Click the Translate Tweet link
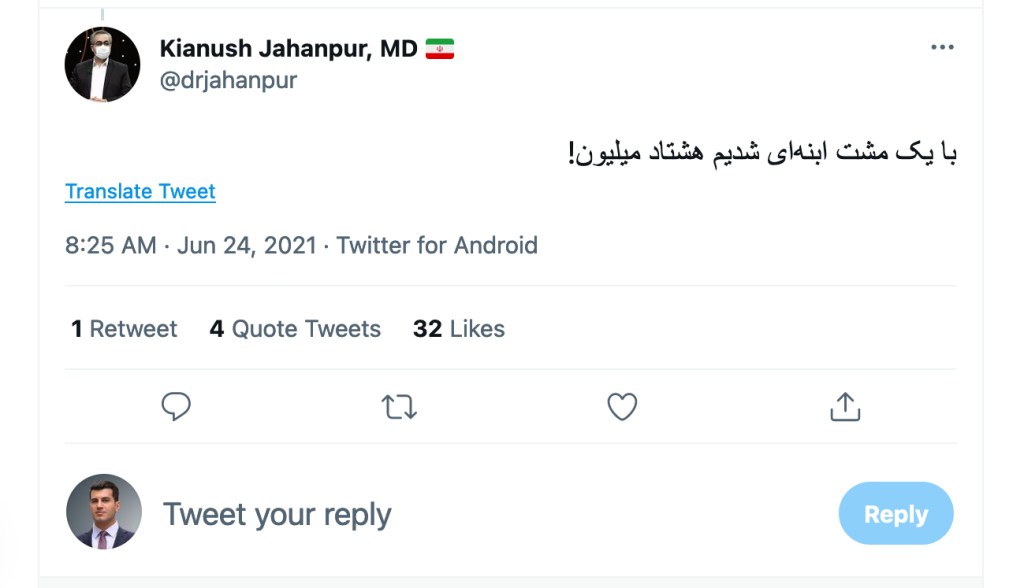The width and height of the screenshot is (1024, 588). click(x=140, y=191)
